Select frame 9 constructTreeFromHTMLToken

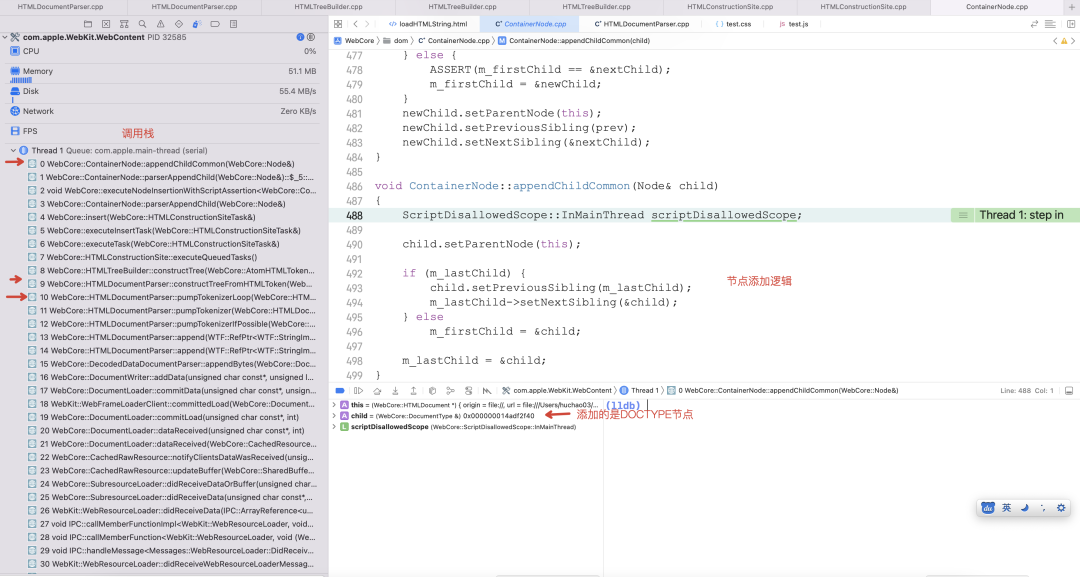coord(172,284)
